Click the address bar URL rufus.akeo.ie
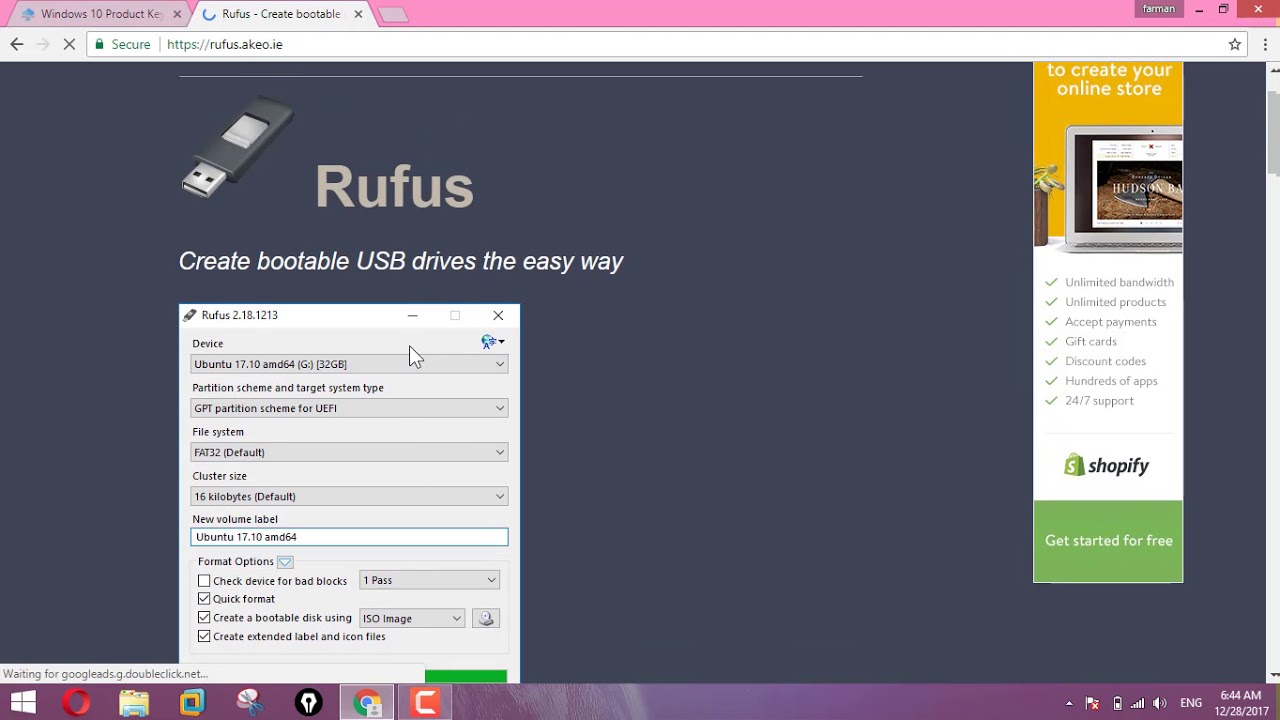The width and height of the screenshot is (1280, 720). tap(225, 44)
